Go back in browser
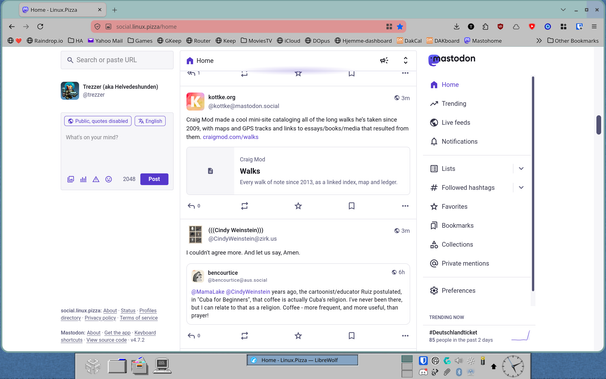The image size is (606, 379). point(12,27)
